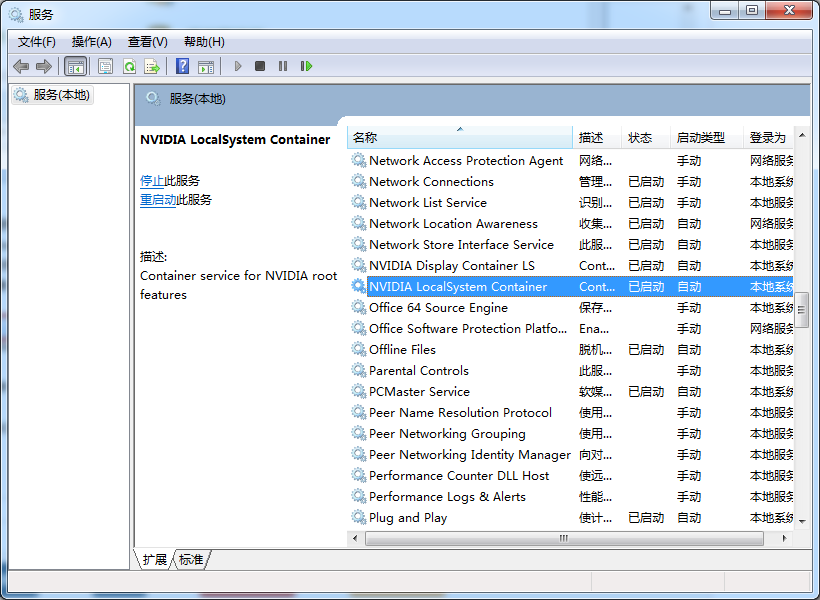Select the Plug and Play service row
The image size is (820, 600).
[x=408, y=518]
